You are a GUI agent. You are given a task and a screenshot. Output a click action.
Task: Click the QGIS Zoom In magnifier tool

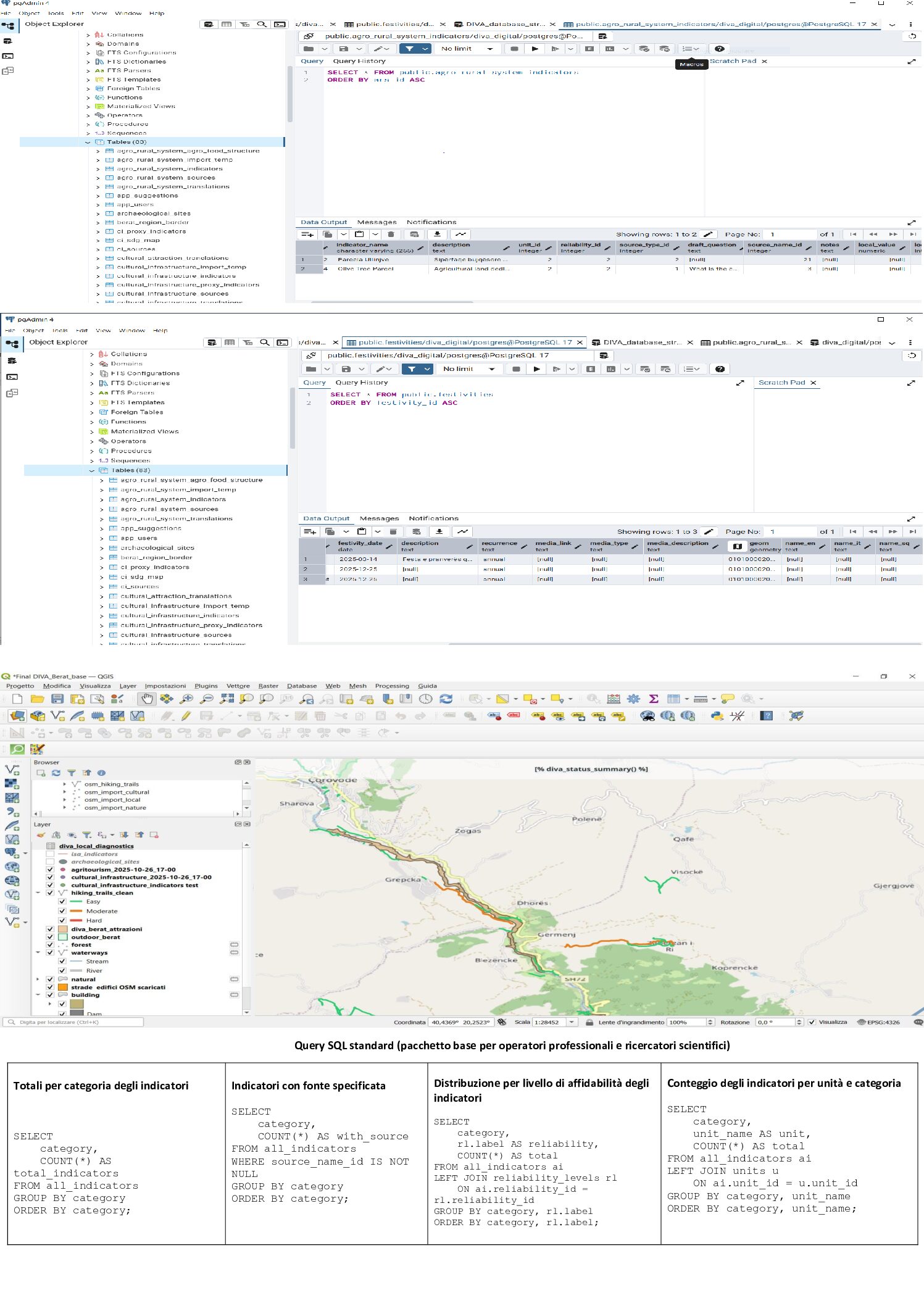click(x=186, y=699)
